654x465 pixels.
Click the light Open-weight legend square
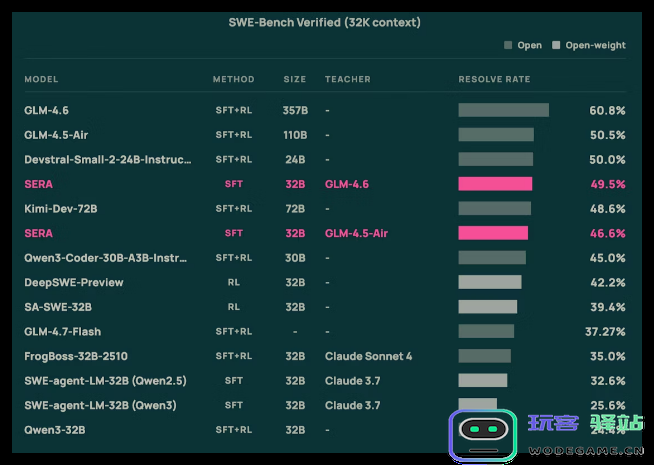[x=557, y=45]
